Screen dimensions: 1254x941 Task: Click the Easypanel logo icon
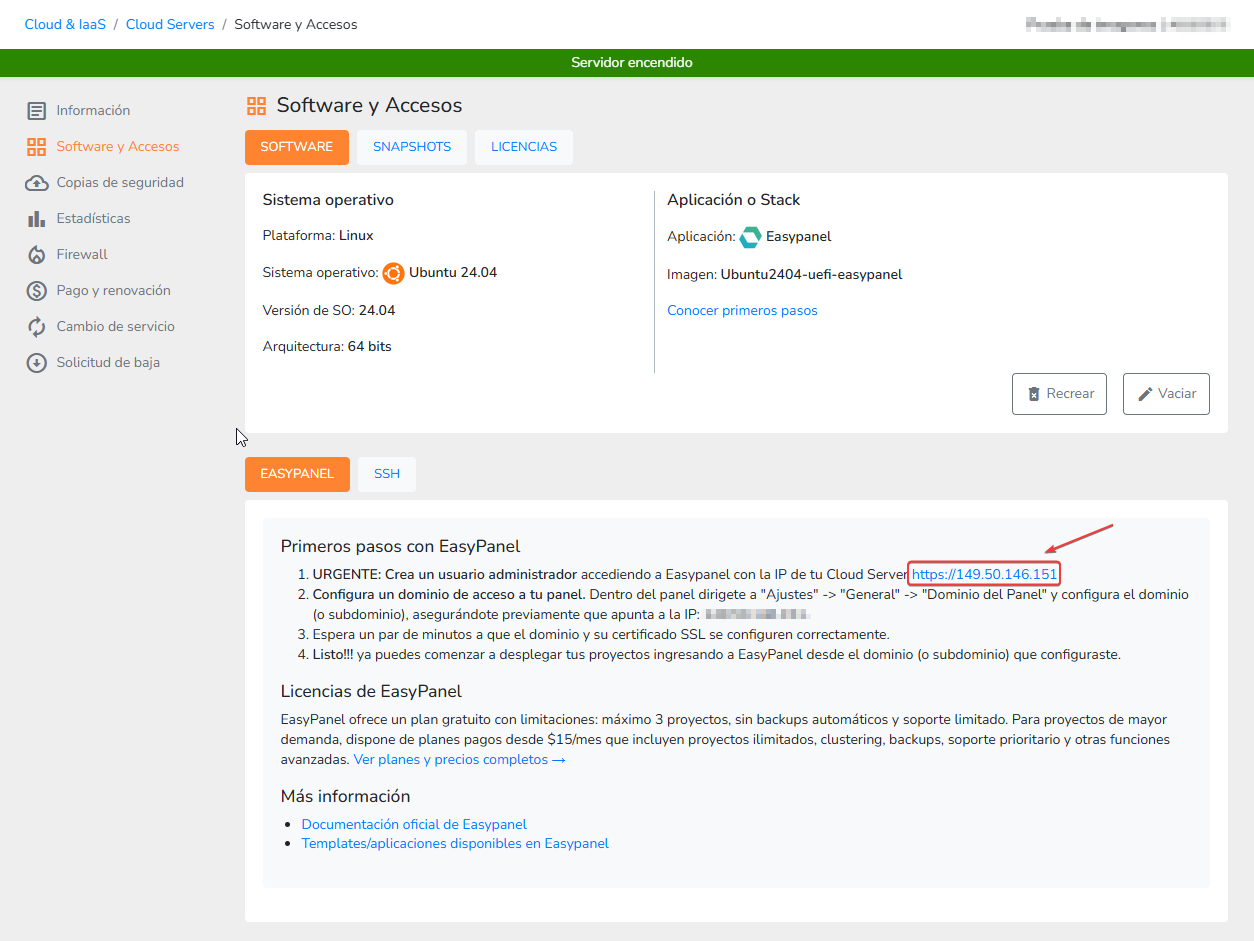pos(750,237)
